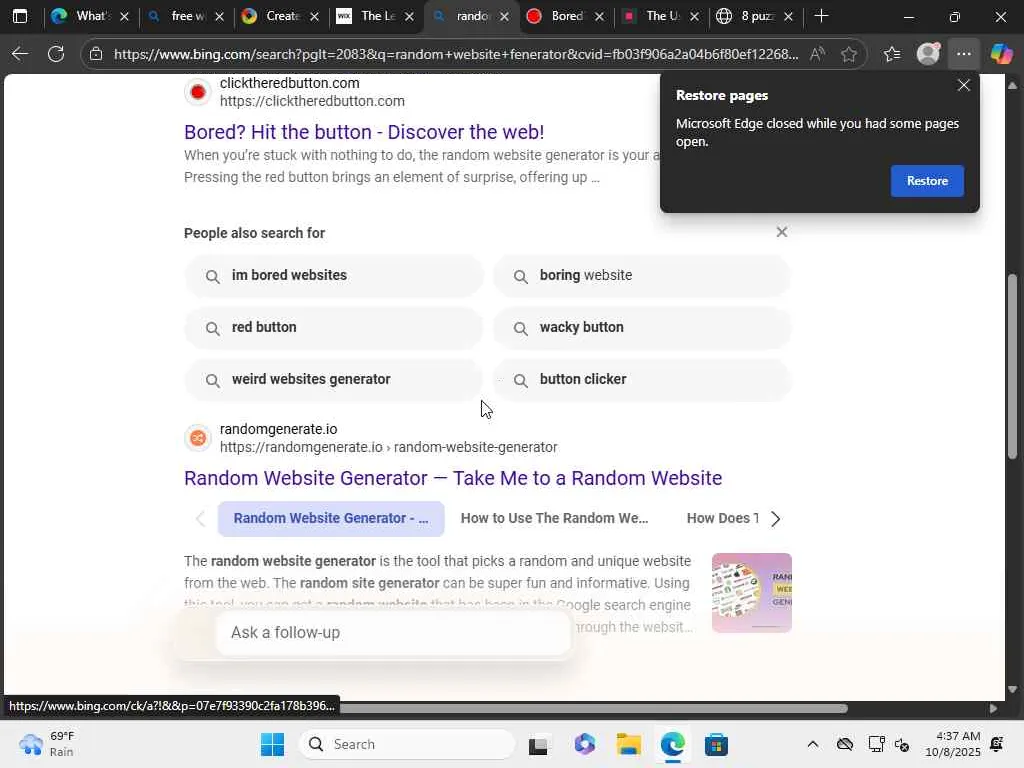The image size is (1024, 768).
Task: Open the volume tray icon
Action: pos(902,744)
